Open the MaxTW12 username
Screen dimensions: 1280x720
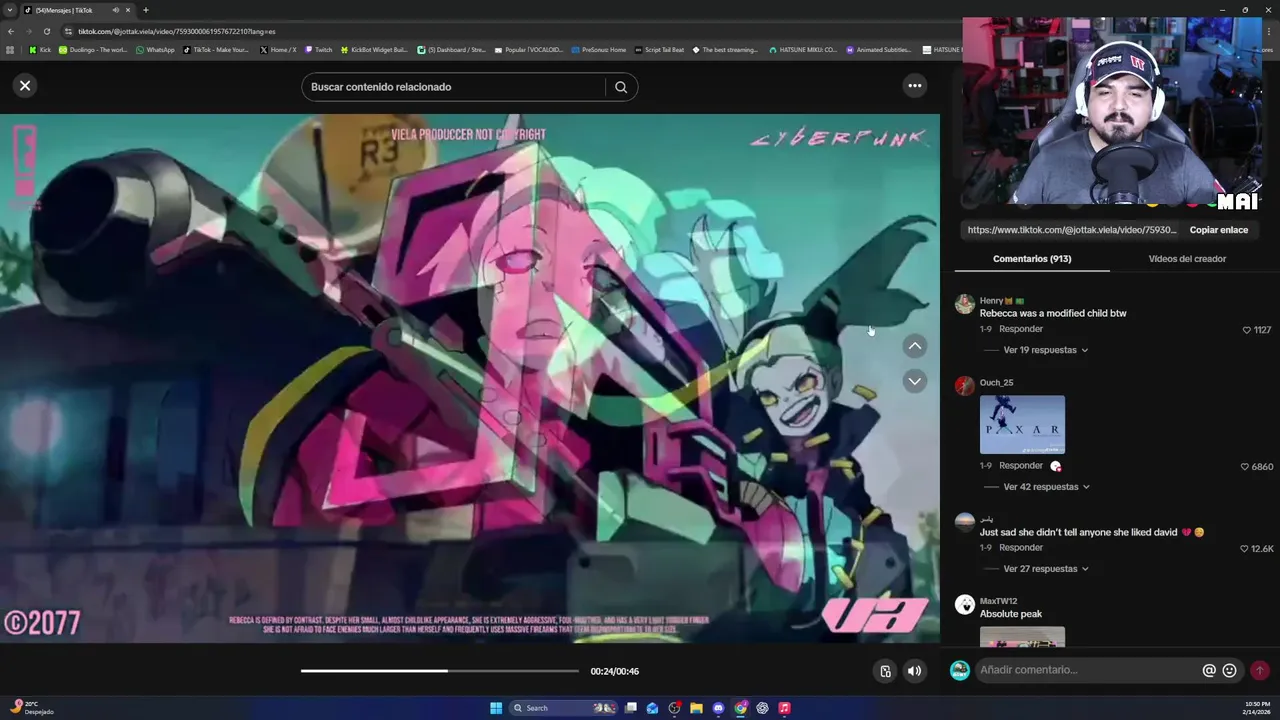tap(998, 601)
